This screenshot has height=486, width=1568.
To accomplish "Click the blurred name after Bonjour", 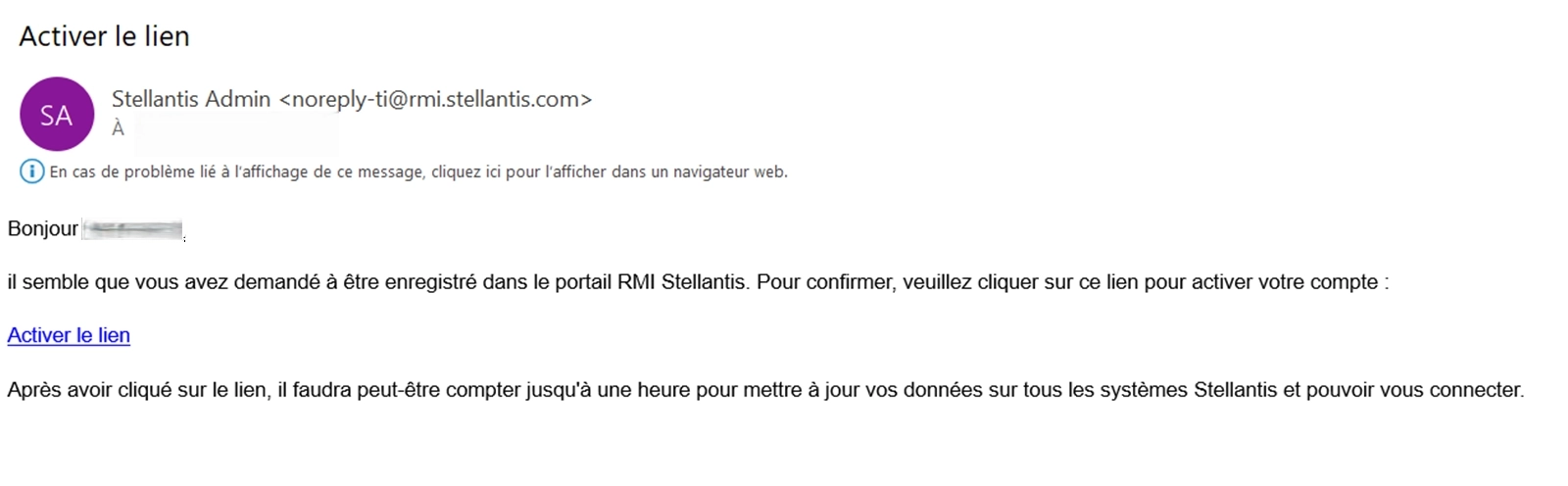I will [133, 230].
